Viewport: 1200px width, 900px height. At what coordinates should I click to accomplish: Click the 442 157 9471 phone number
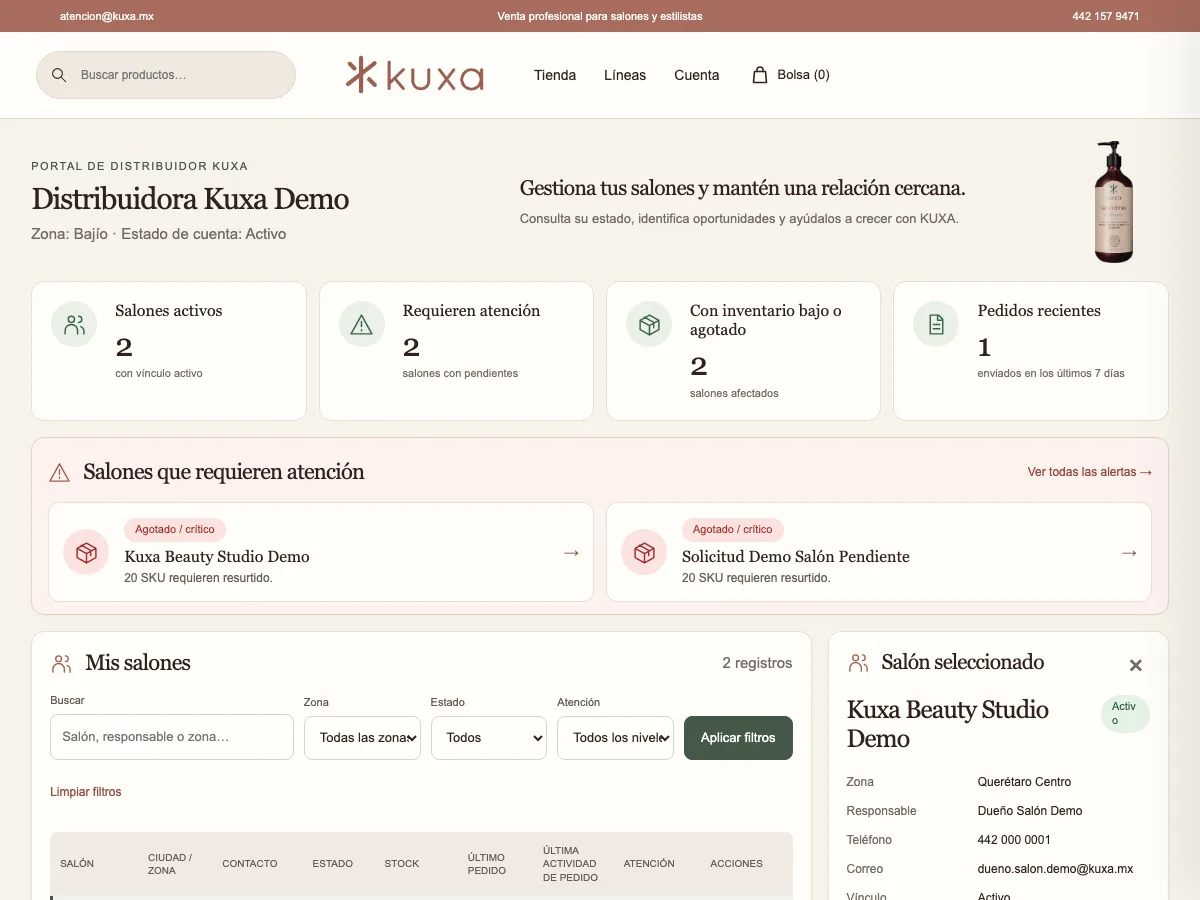1106,16
